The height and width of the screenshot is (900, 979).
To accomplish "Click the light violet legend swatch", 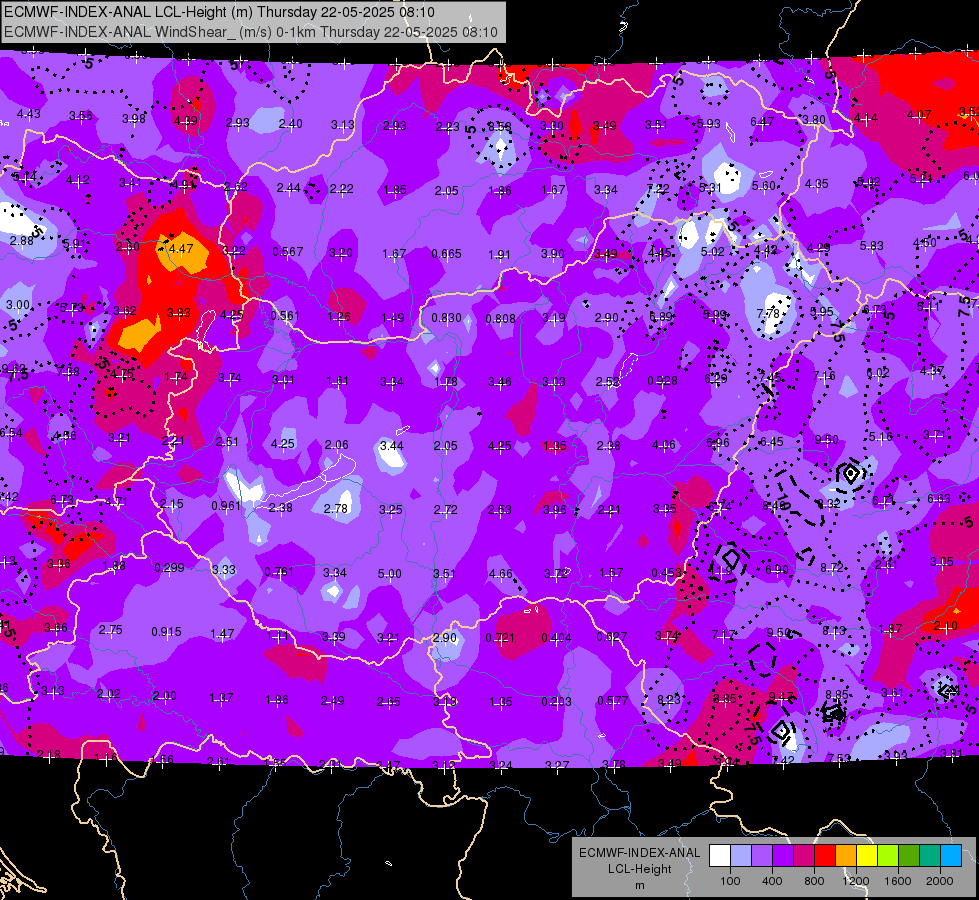I will (762, 856).
